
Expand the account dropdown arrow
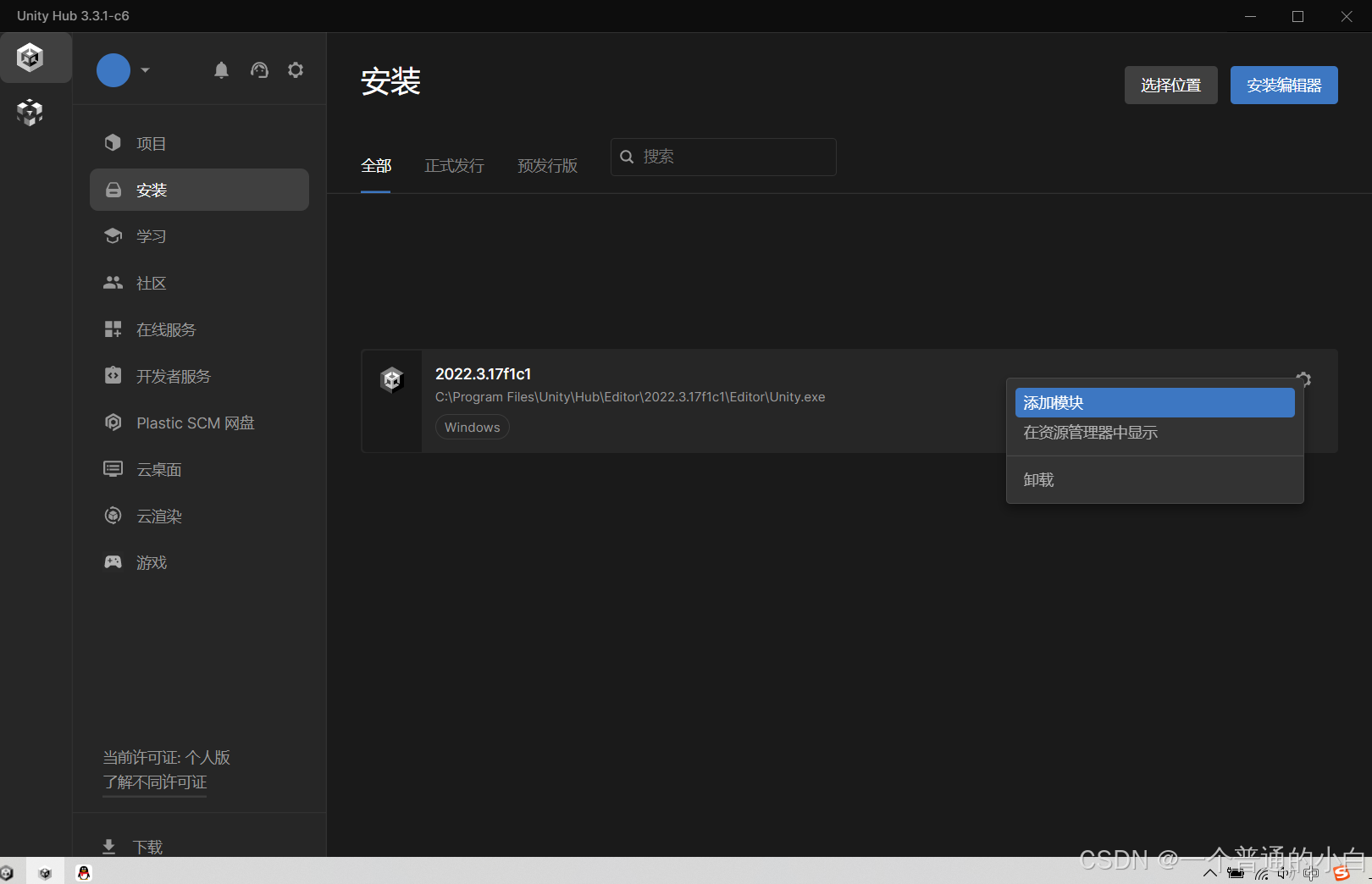coord(145,70)
